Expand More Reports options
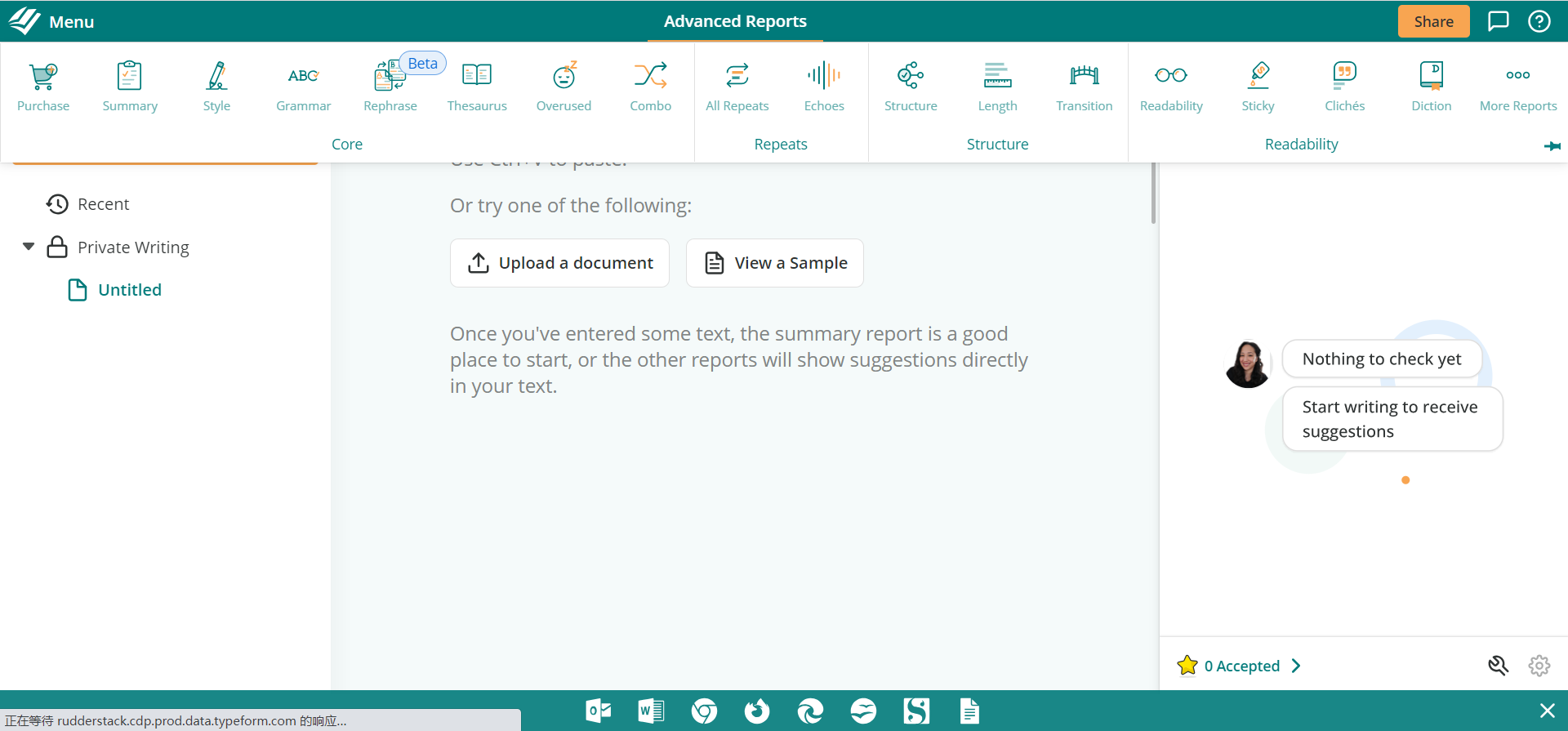This screenshot has height=731, width=1568. [x=1517, y=87]
